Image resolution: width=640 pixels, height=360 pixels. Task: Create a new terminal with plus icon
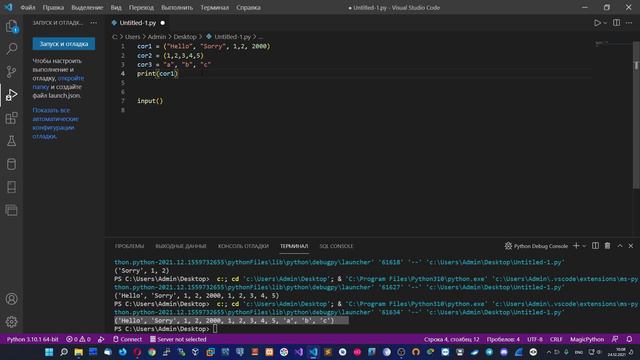click(576, 246)
